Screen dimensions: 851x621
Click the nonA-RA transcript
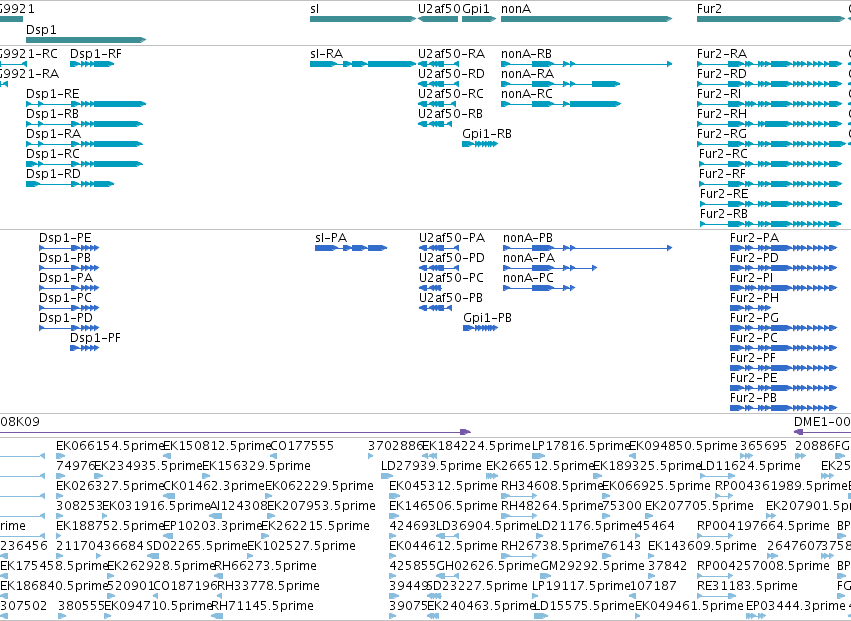(x=561, y=84)
